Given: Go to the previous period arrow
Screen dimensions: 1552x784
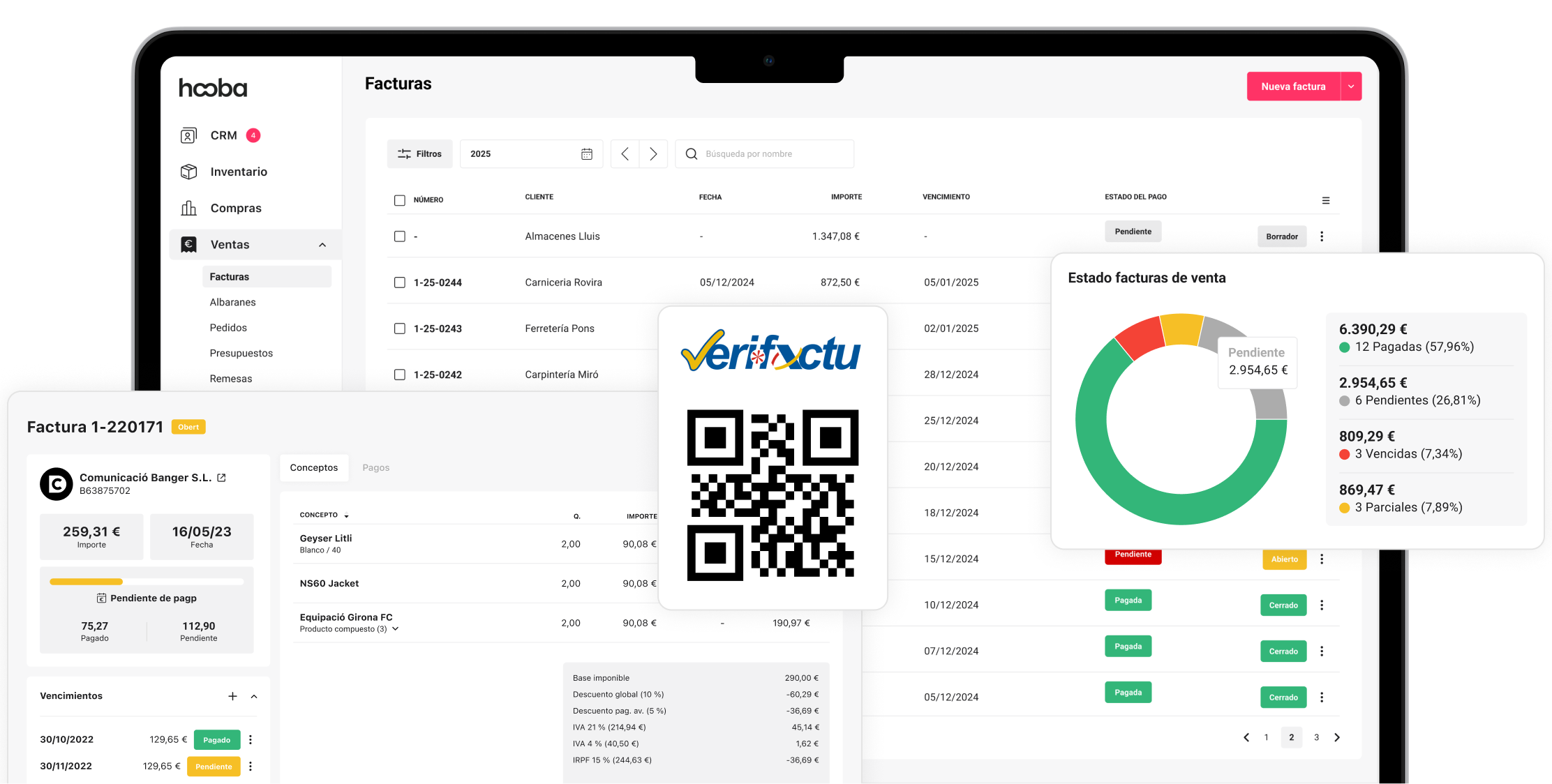Looking at the screenshot, I should tap(625, 154).
